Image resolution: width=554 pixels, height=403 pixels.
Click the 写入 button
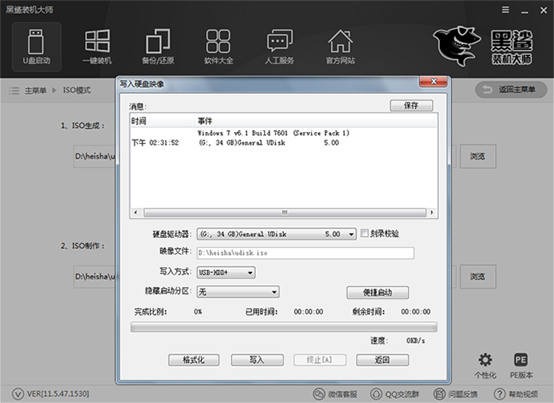click(x=257, y=360)
